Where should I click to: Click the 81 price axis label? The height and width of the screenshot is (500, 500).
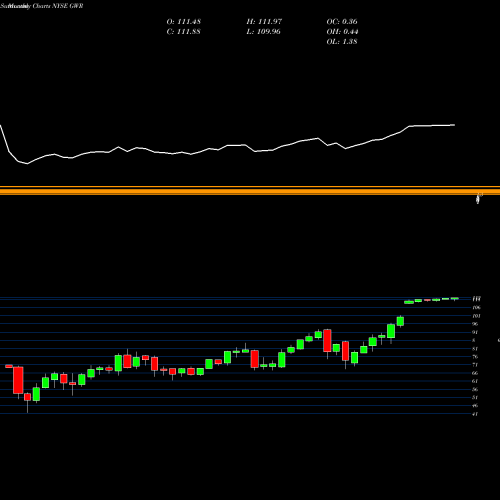475,349
